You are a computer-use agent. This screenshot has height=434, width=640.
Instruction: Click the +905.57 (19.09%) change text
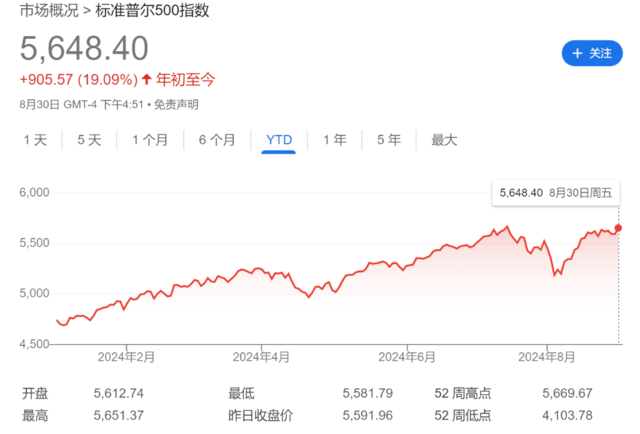click(x=79, y=80)
